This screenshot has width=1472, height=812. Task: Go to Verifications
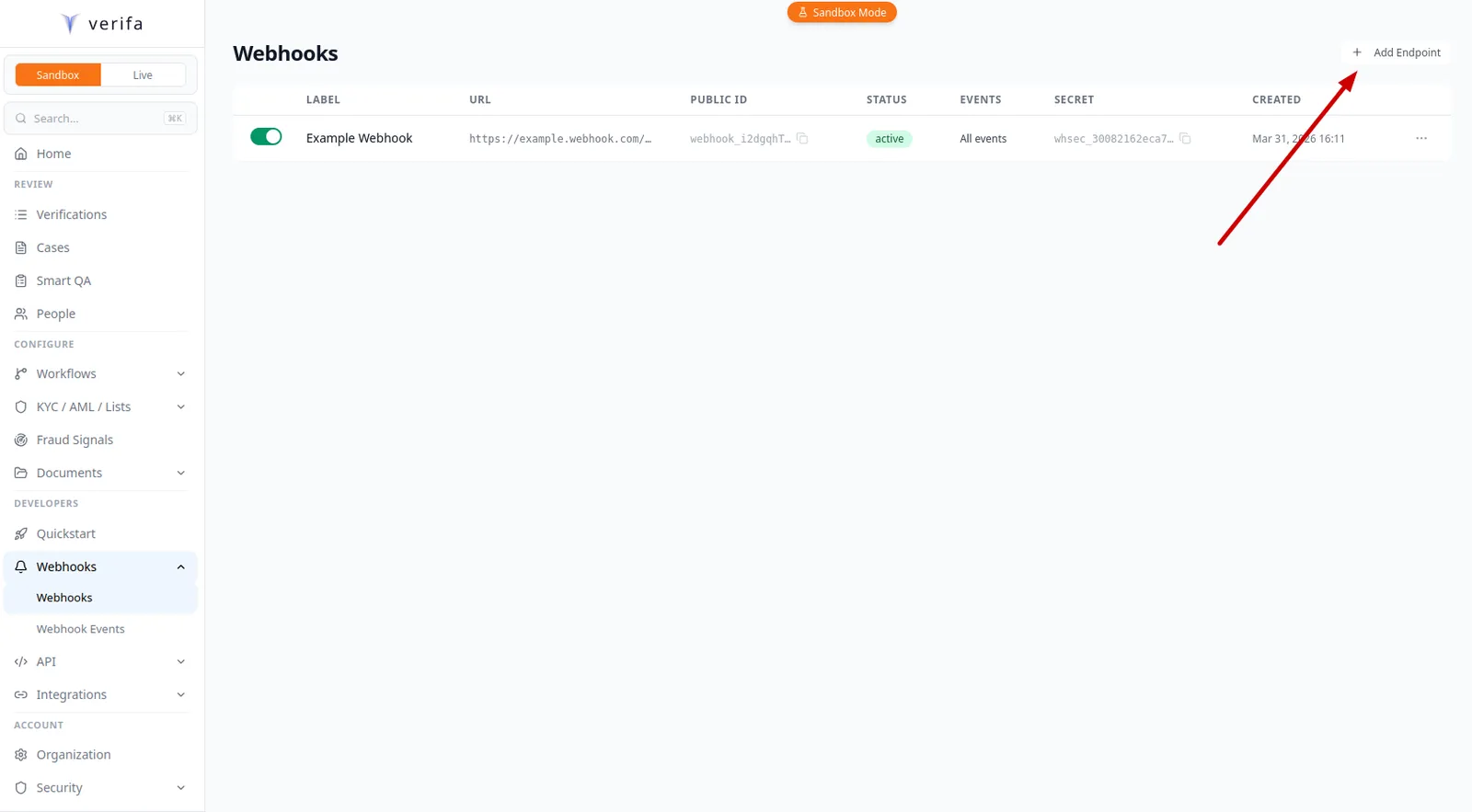click(x=100, y=214)
